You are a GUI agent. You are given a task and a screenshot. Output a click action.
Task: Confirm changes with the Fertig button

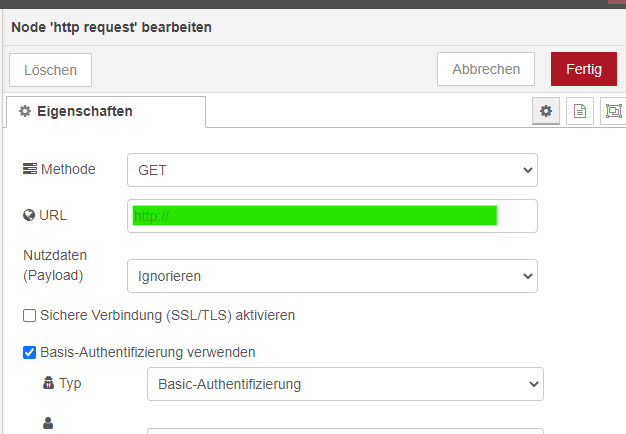[x=584, y=69]
